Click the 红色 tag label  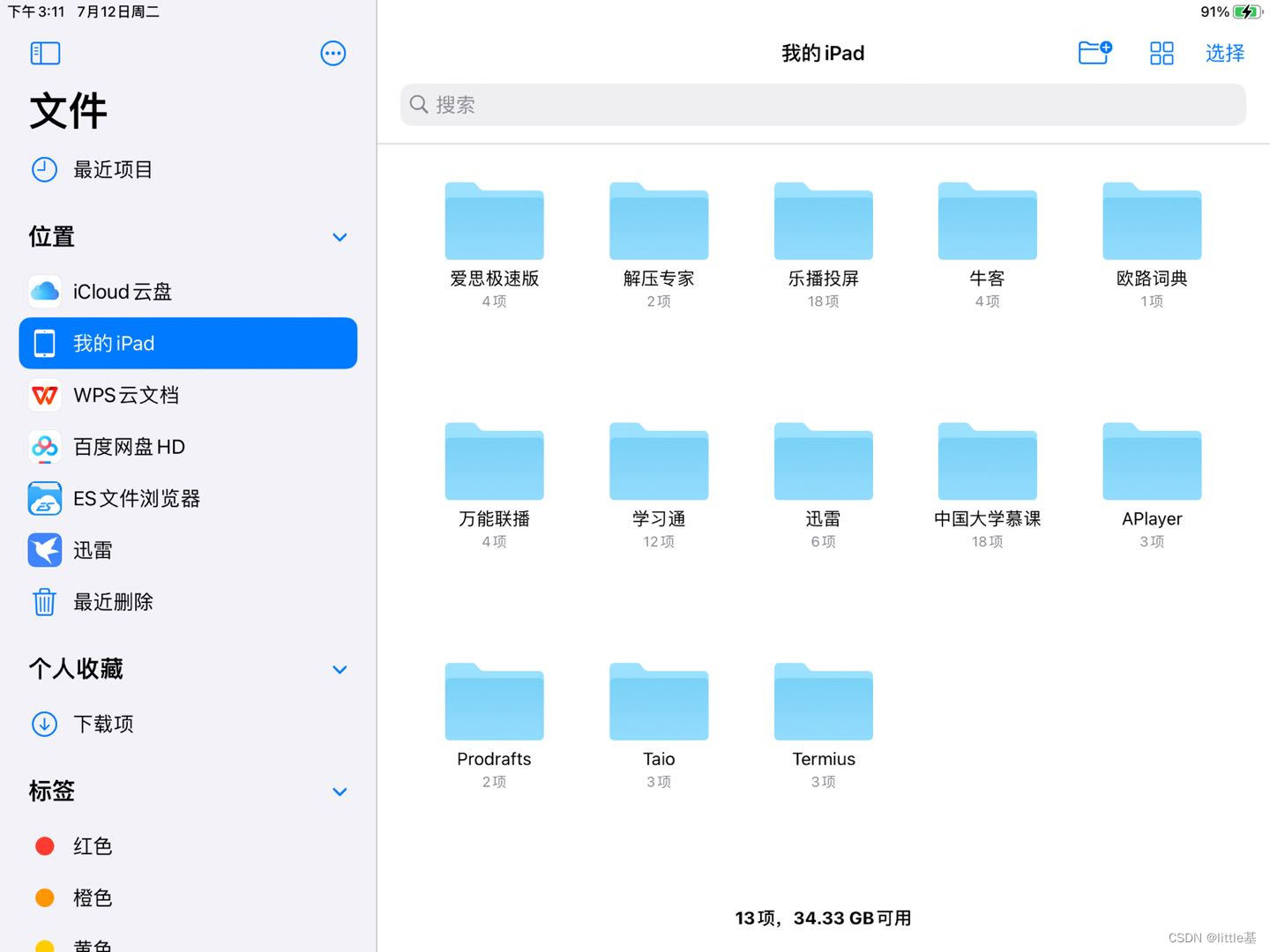[x=93, y=846]
